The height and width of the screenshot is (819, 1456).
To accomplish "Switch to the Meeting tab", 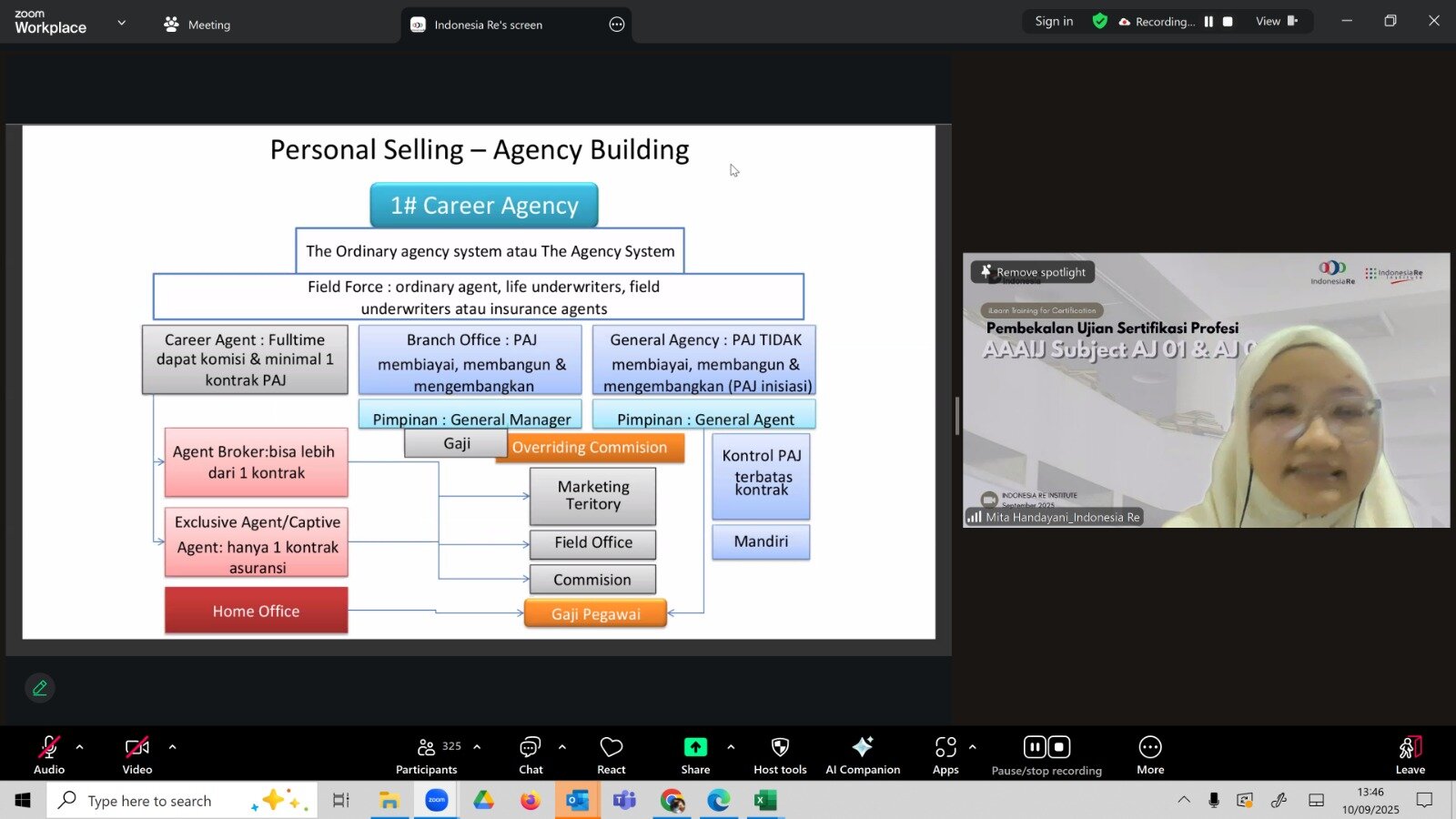I will [x=197, y=25].
